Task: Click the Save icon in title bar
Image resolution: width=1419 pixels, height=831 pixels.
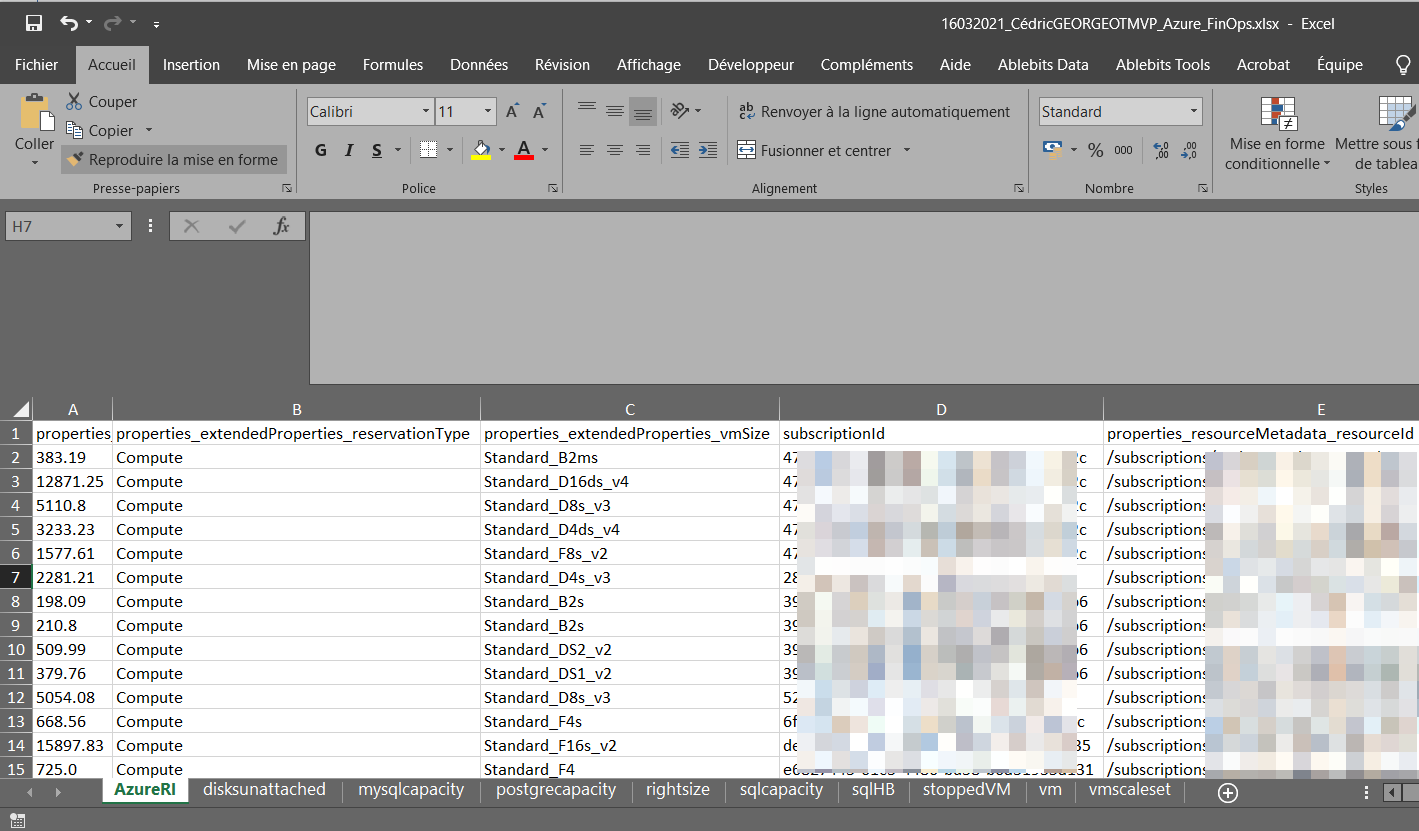Action: 34,23
